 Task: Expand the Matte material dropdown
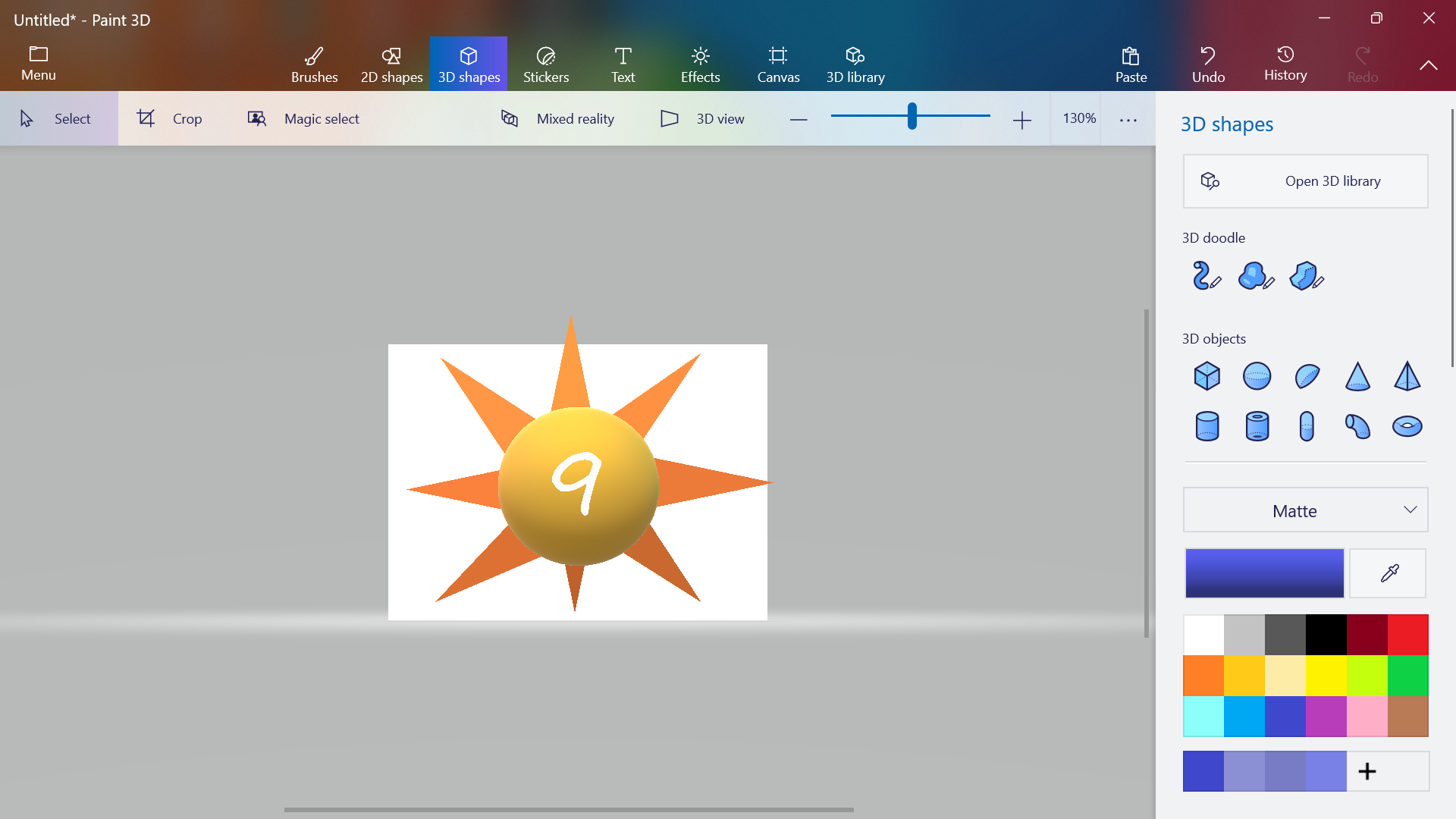(1304, 510)
